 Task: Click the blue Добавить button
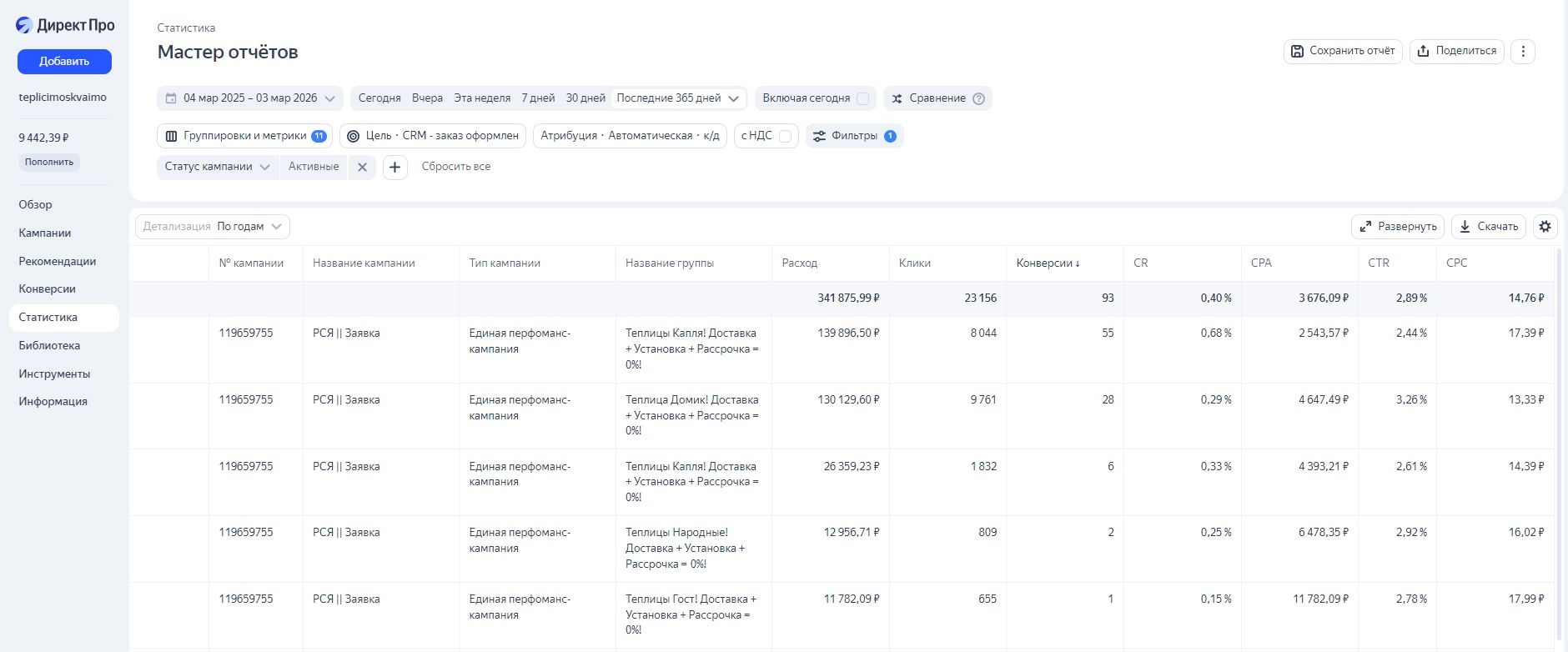point(64,61)
